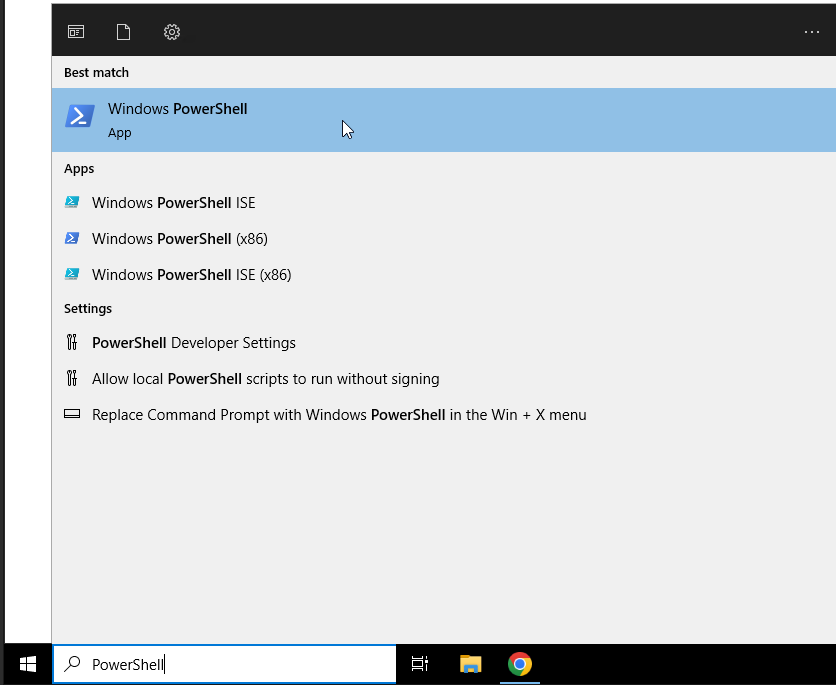Screen dimensions: 836x685
Task: Open Replace Command Prompt with PowerShell setting
Action: pyautogui.click(x=338, y=415)
